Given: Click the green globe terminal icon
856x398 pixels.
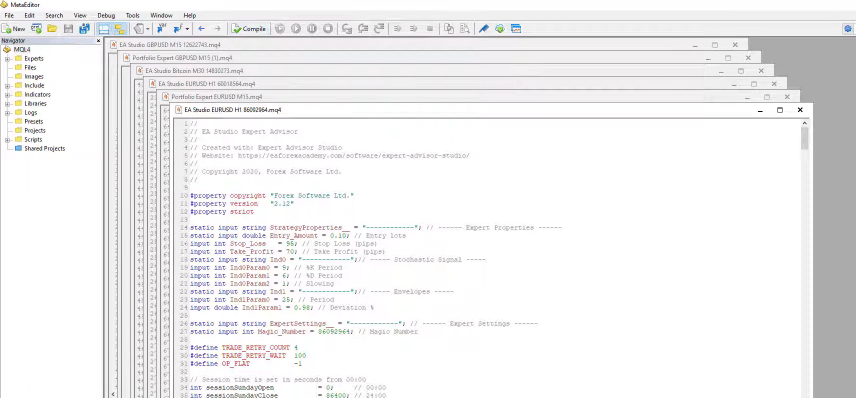Looking at the screenshot, I should 500,29.
